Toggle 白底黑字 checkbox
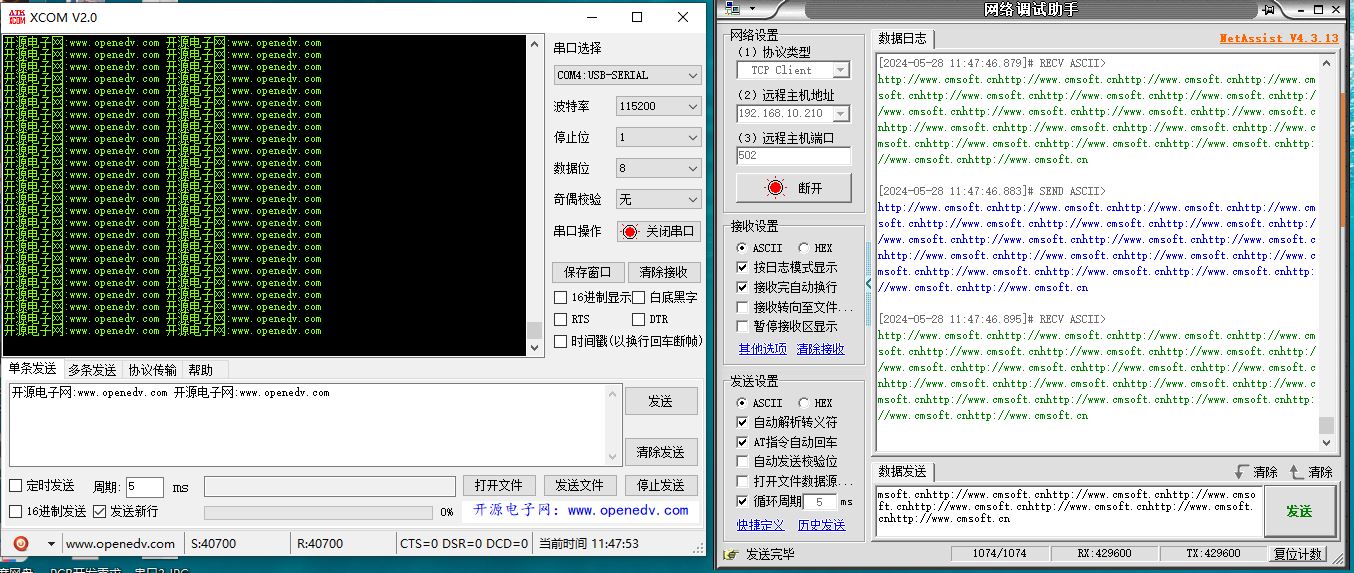The image size is (1354, 573). tap(638, 297)
